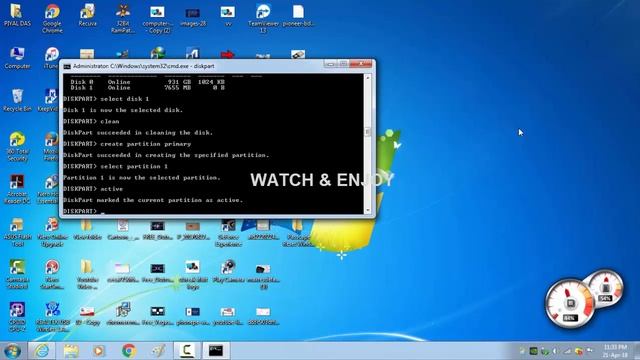Screen dimensions: 640x360
Task: Open the 360 Total Security shortcut
Action: [17, 147]
